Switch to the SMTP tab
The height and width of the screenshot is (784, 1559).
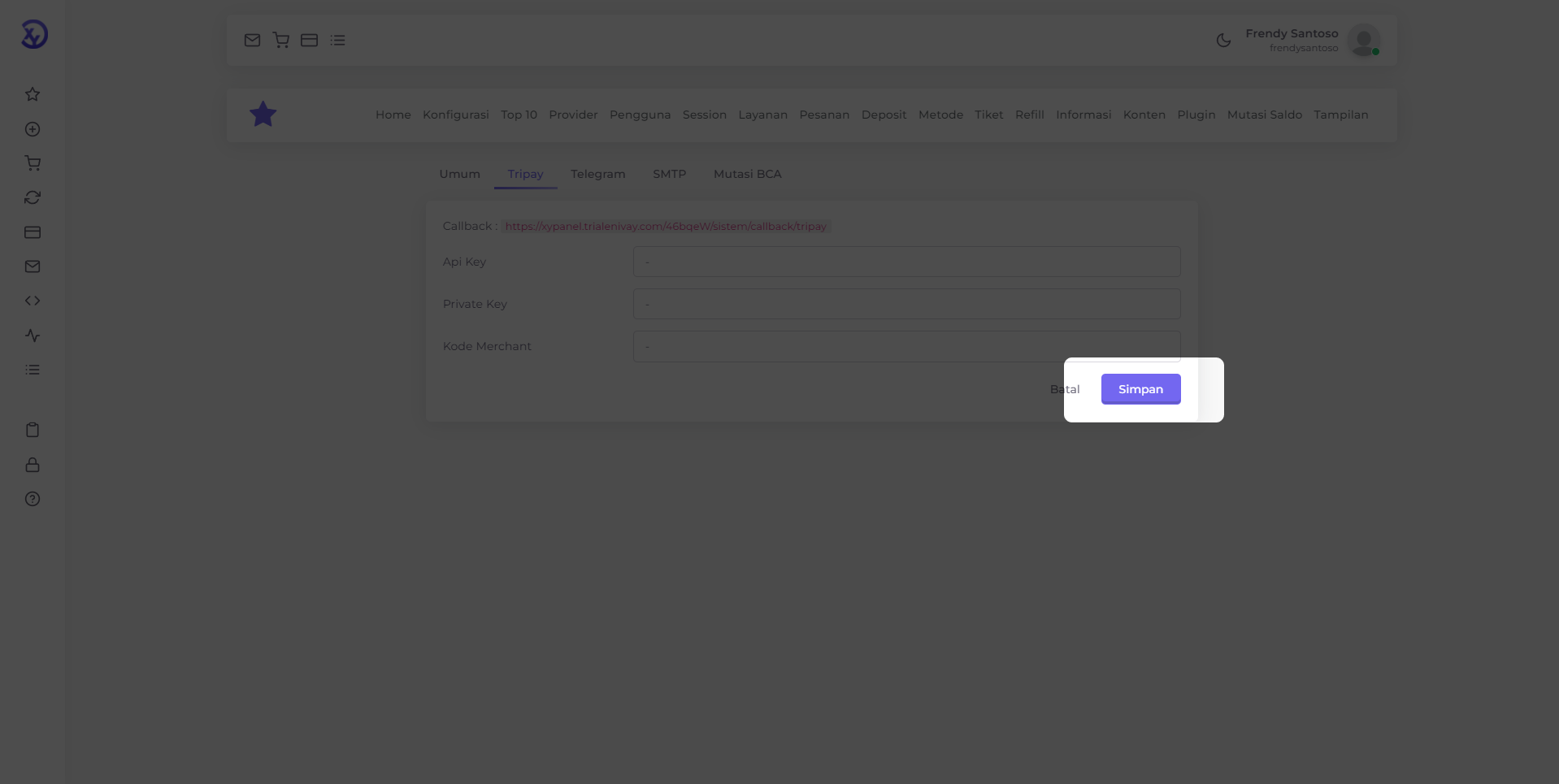(670, 174)
